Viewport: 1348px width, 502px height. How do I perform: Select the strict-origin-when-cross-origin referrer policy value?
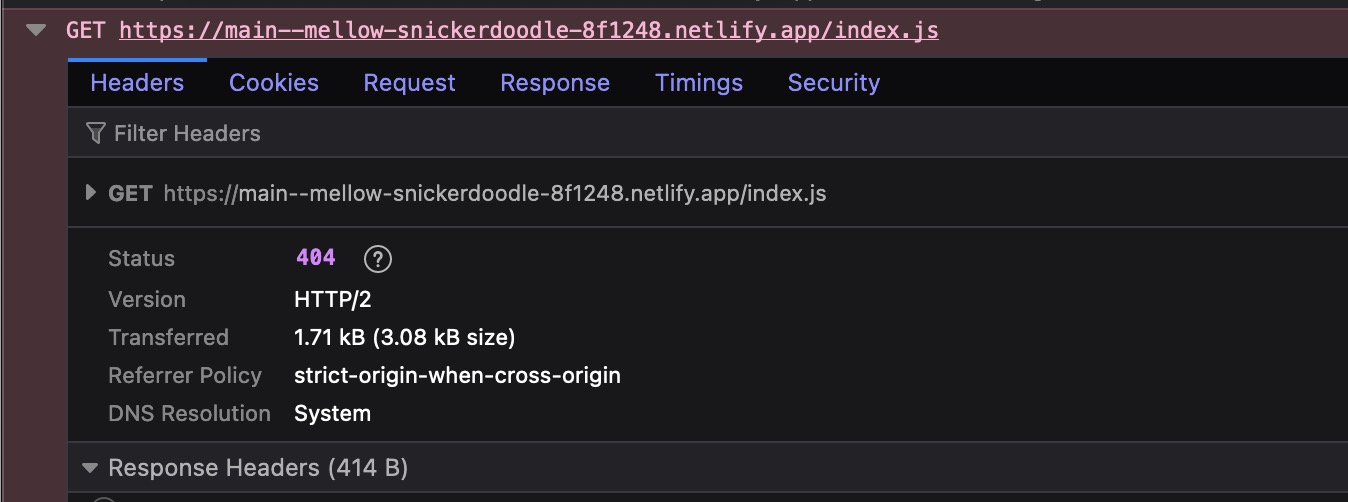click(458, 376)
